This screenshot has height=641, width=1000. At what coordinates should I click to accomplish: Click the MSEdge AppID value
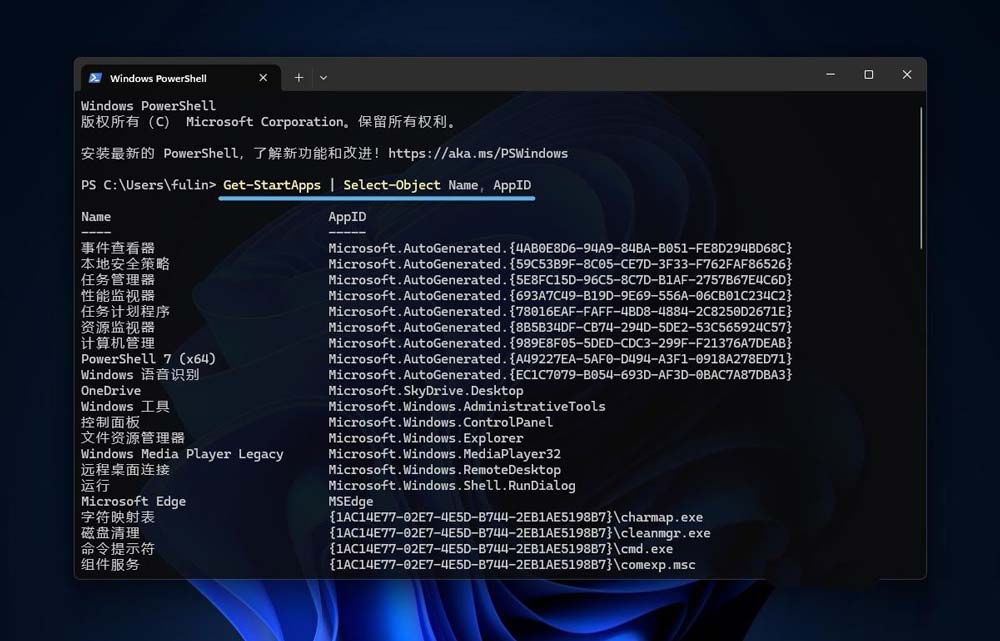tap(350, 501)
